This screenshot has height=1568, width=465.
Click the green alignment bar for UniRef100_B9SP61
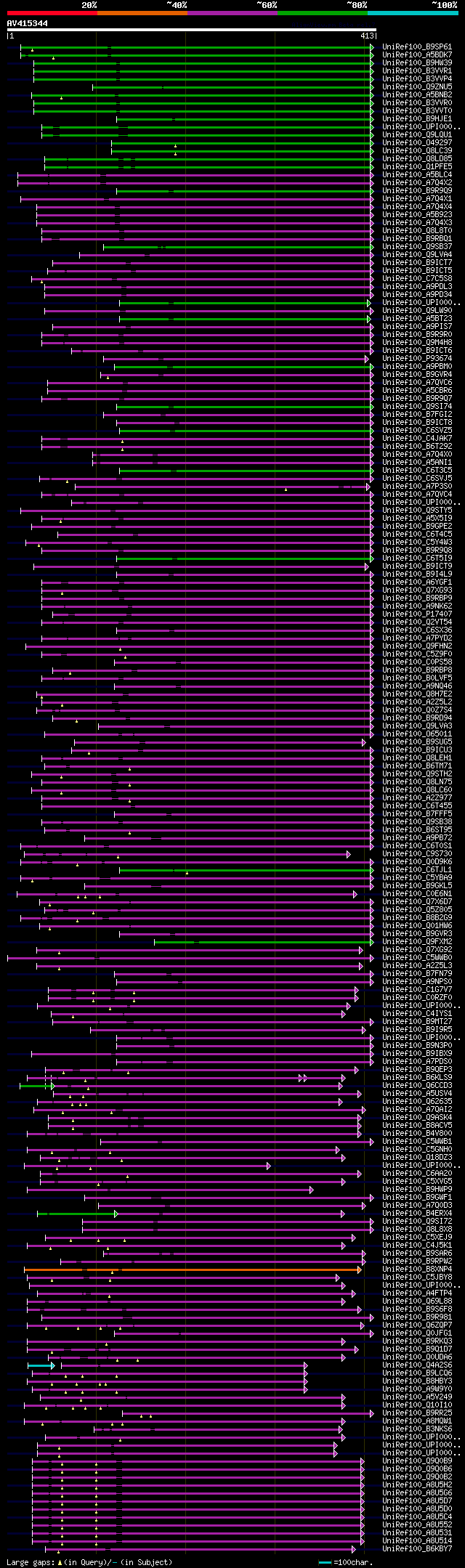click(197, 47)
